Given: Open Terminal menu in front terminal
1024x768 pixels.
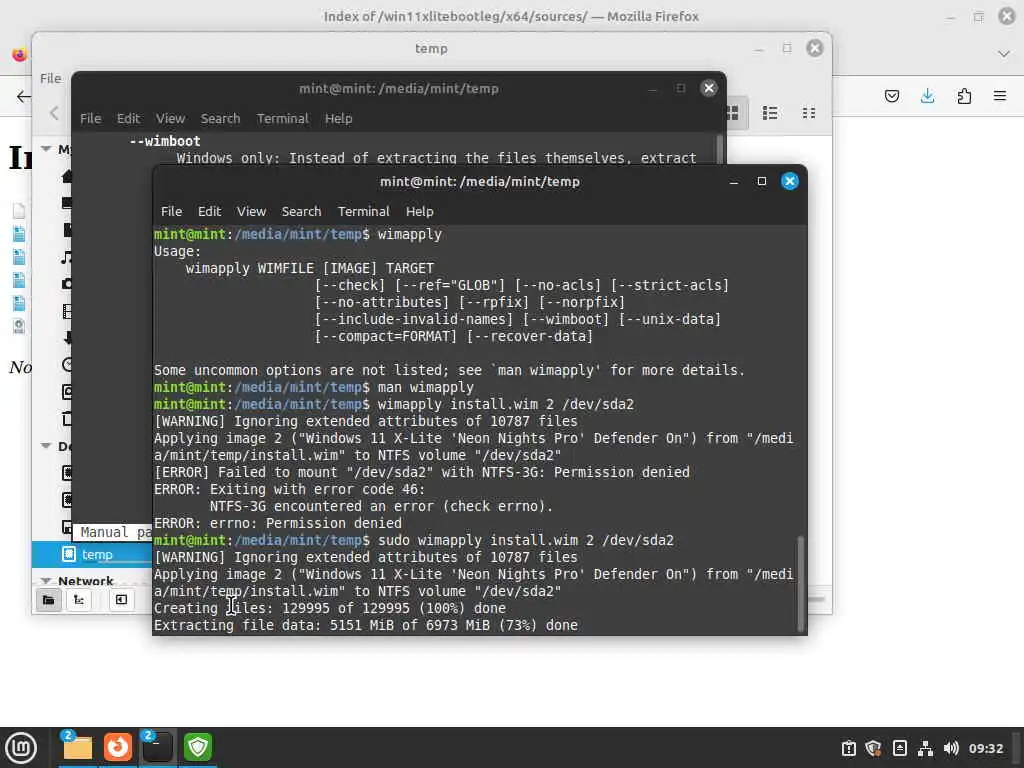Looking at the screenshot, I should tap(363, 212).
